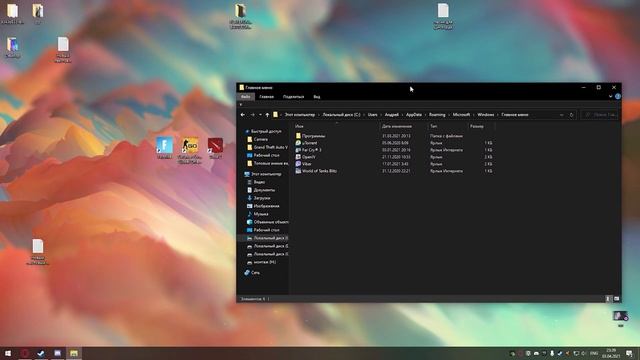Select the red Dota 2 desktop shortcut

pos(215,148)
